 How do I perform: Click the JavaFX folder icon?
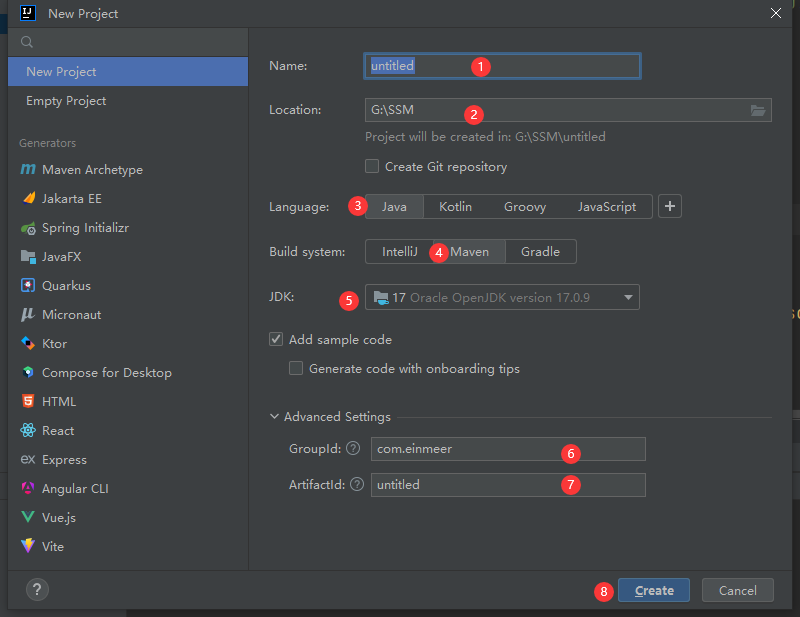[x=28, y=256]
